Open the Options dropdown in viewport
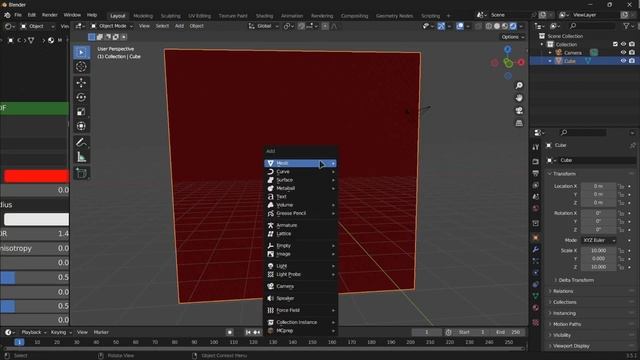 (x=513, y=37)
